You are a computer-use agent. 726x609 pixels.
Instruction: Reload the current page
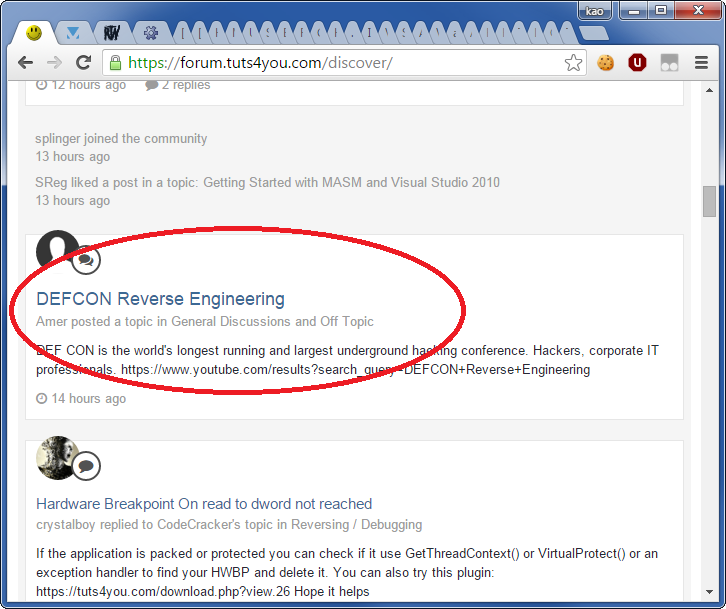[x=84, y=63]
